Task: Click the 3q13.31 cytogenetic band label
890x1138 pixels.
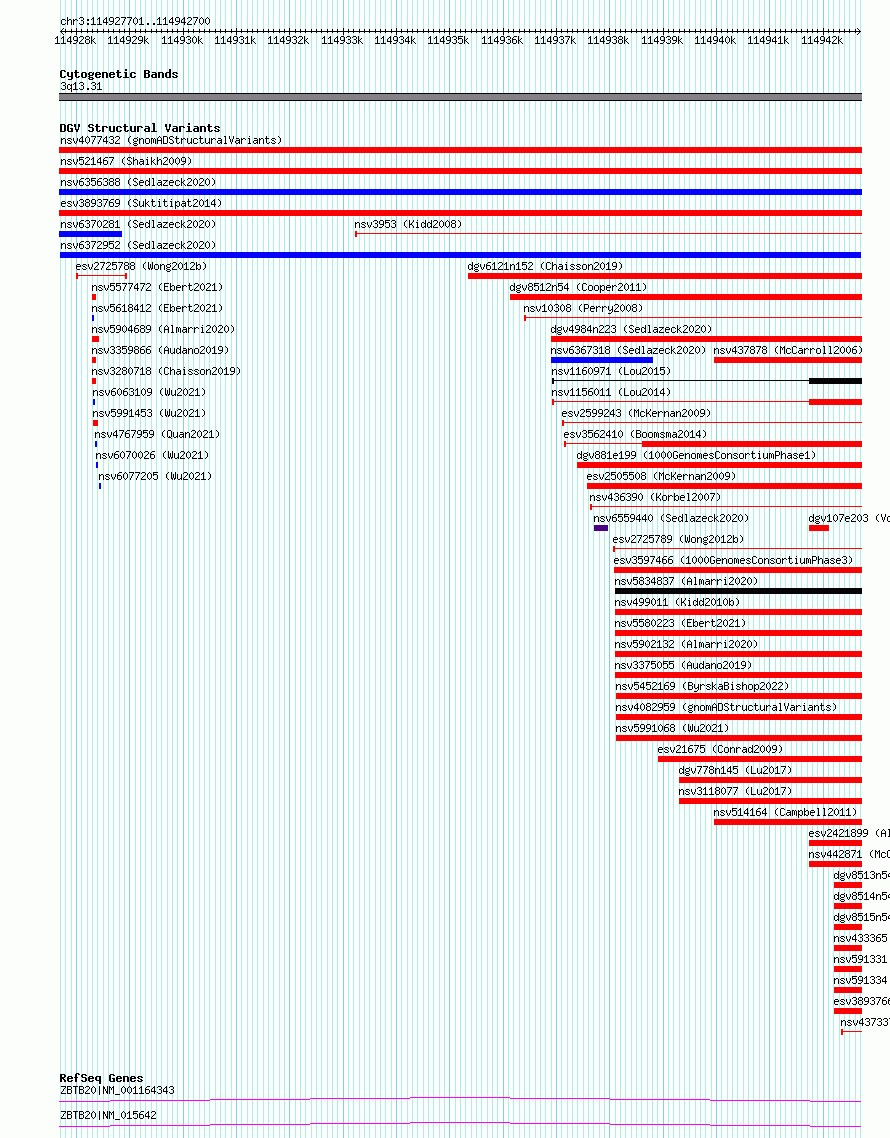Action: [x=81, y=86]
